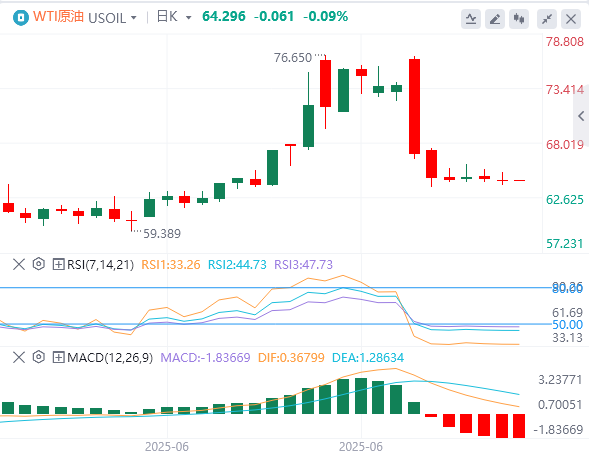Screen dimensions: 589x460
Task: Click the collapse/shrink arrows icon
Action: coord(547,19)
